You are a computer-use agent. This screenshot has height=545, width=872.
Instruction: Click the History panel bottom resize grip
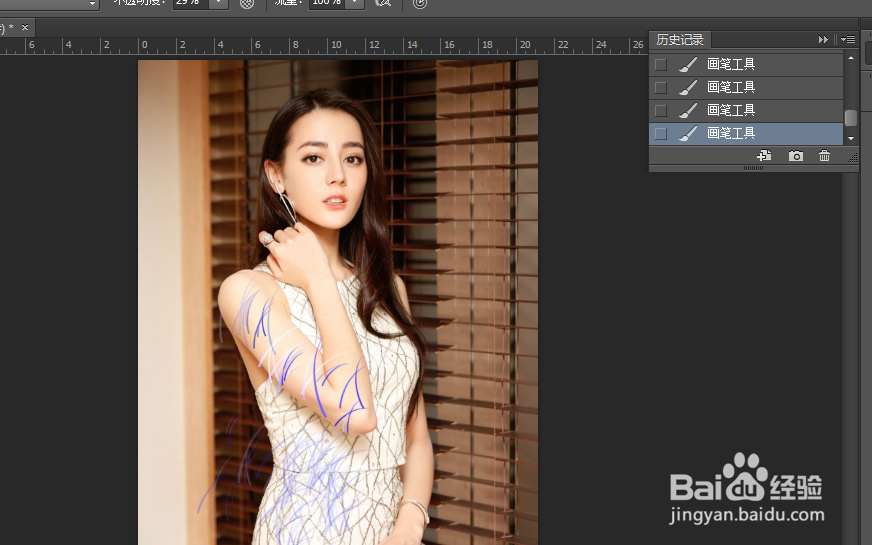pyautogui.click(x=754, y=168)
